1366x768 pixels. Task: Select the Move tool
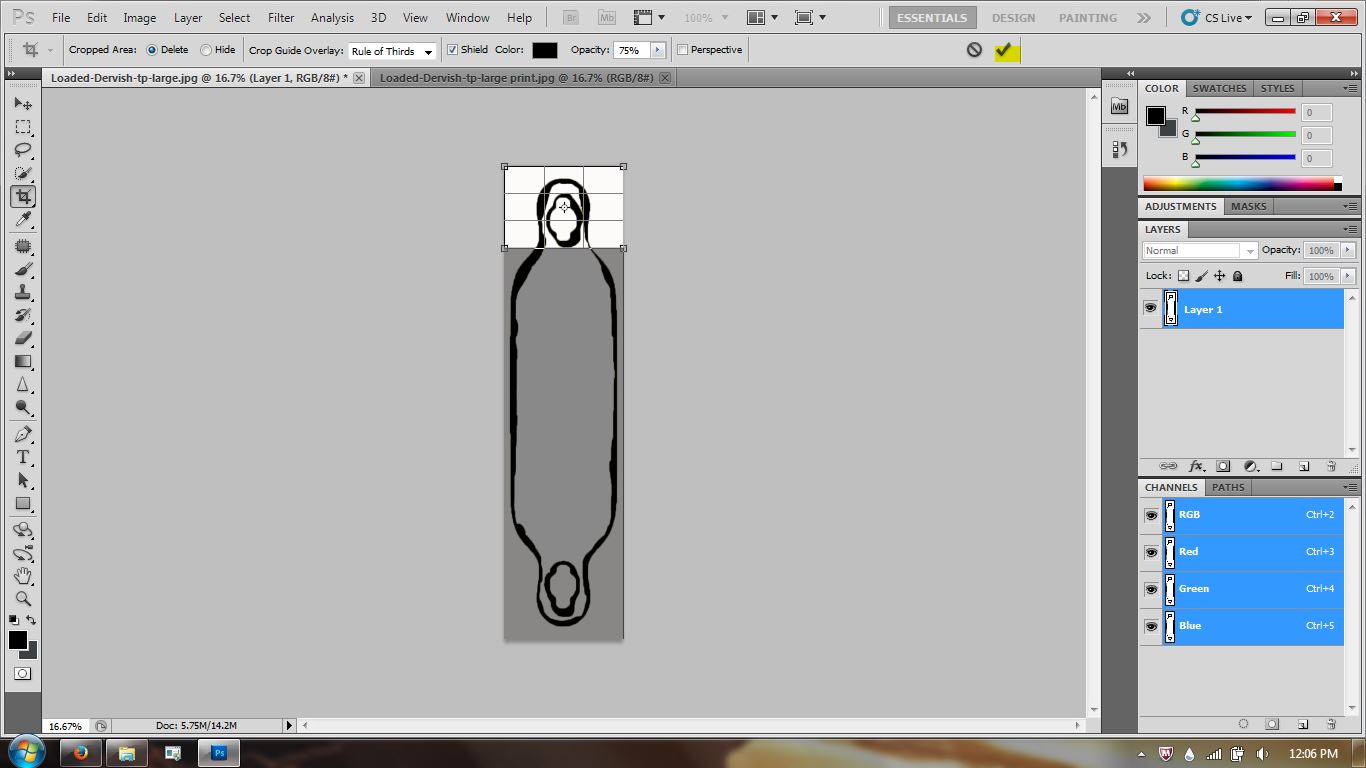22,103
